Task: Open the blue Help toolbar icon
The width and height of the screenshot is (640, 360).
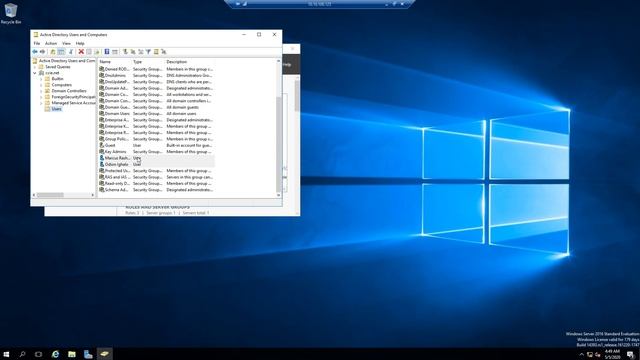Action: pyautogui.click(x=107, y=51)
